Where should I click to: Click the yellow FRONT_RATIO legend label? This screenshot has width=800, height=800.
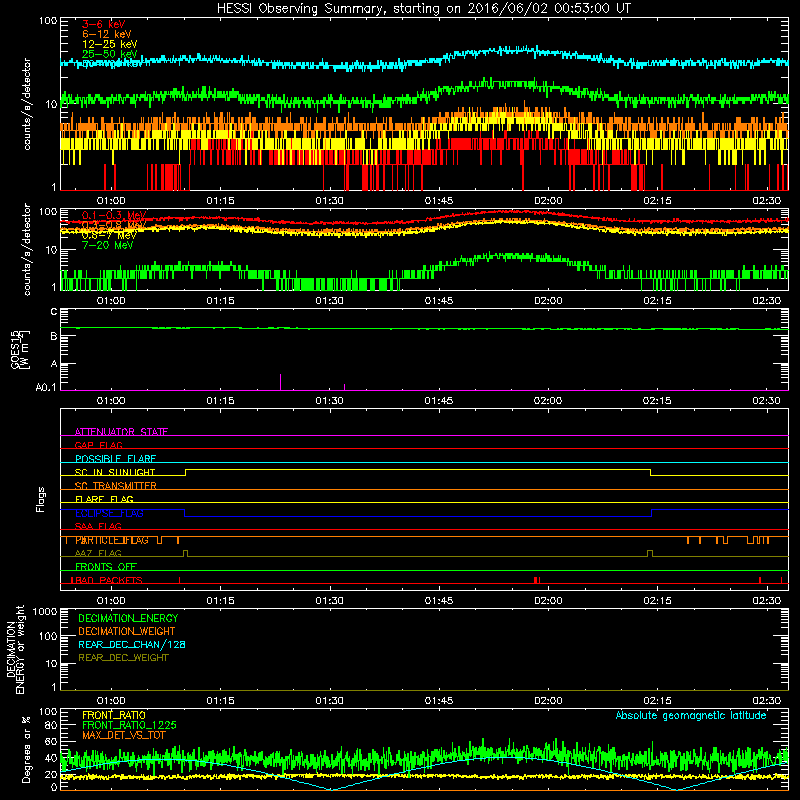point(114,715)
